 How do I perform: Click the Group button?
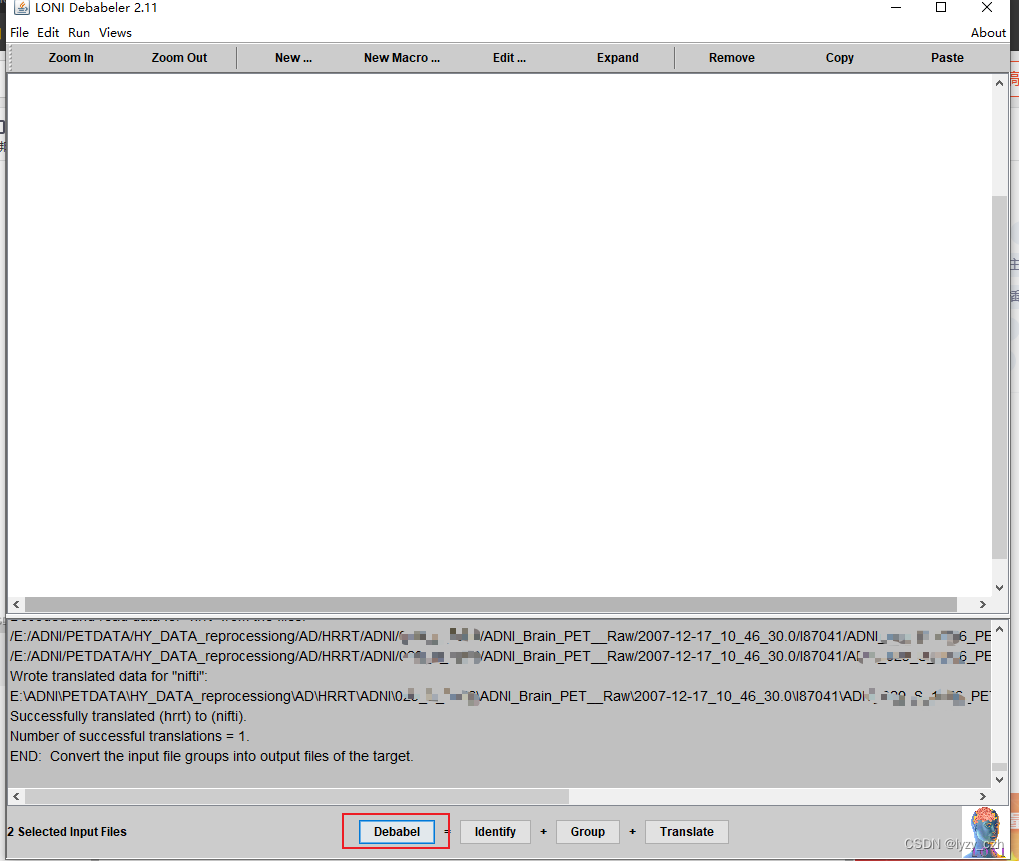587,832
